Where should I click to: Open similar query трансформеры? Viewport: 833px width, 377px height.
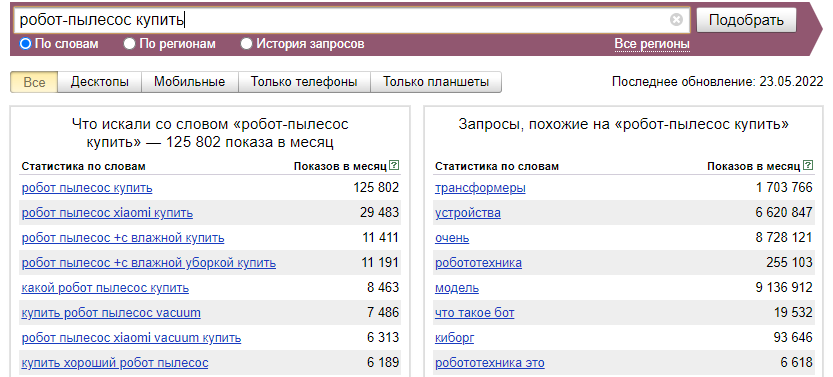(480, 188)
